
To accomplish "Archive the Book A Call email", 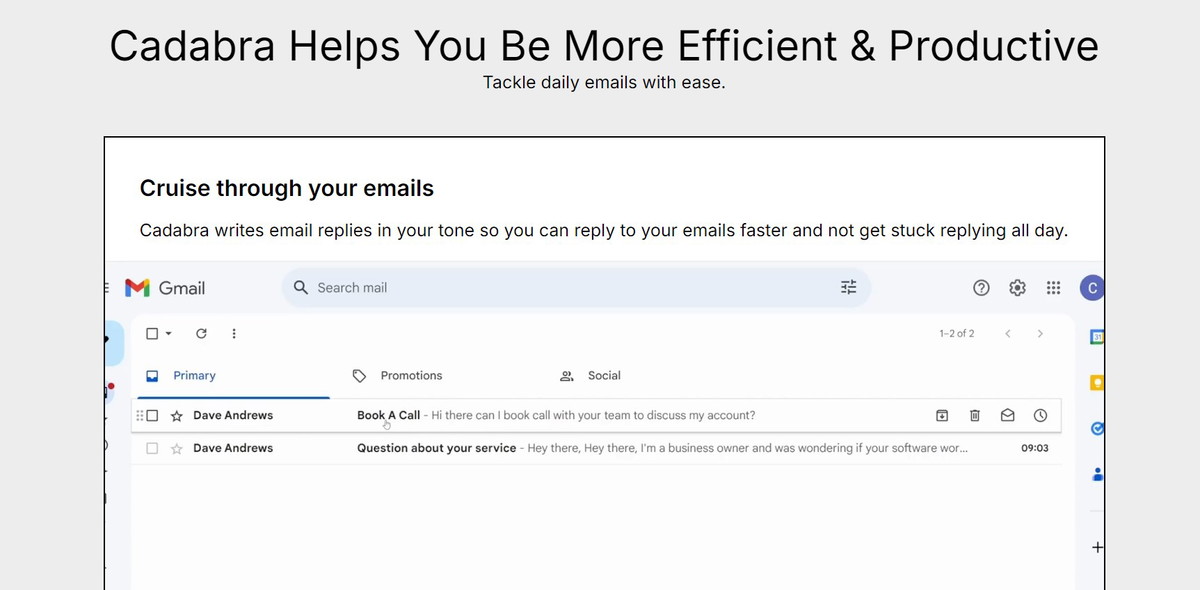I will click(942, 415).
